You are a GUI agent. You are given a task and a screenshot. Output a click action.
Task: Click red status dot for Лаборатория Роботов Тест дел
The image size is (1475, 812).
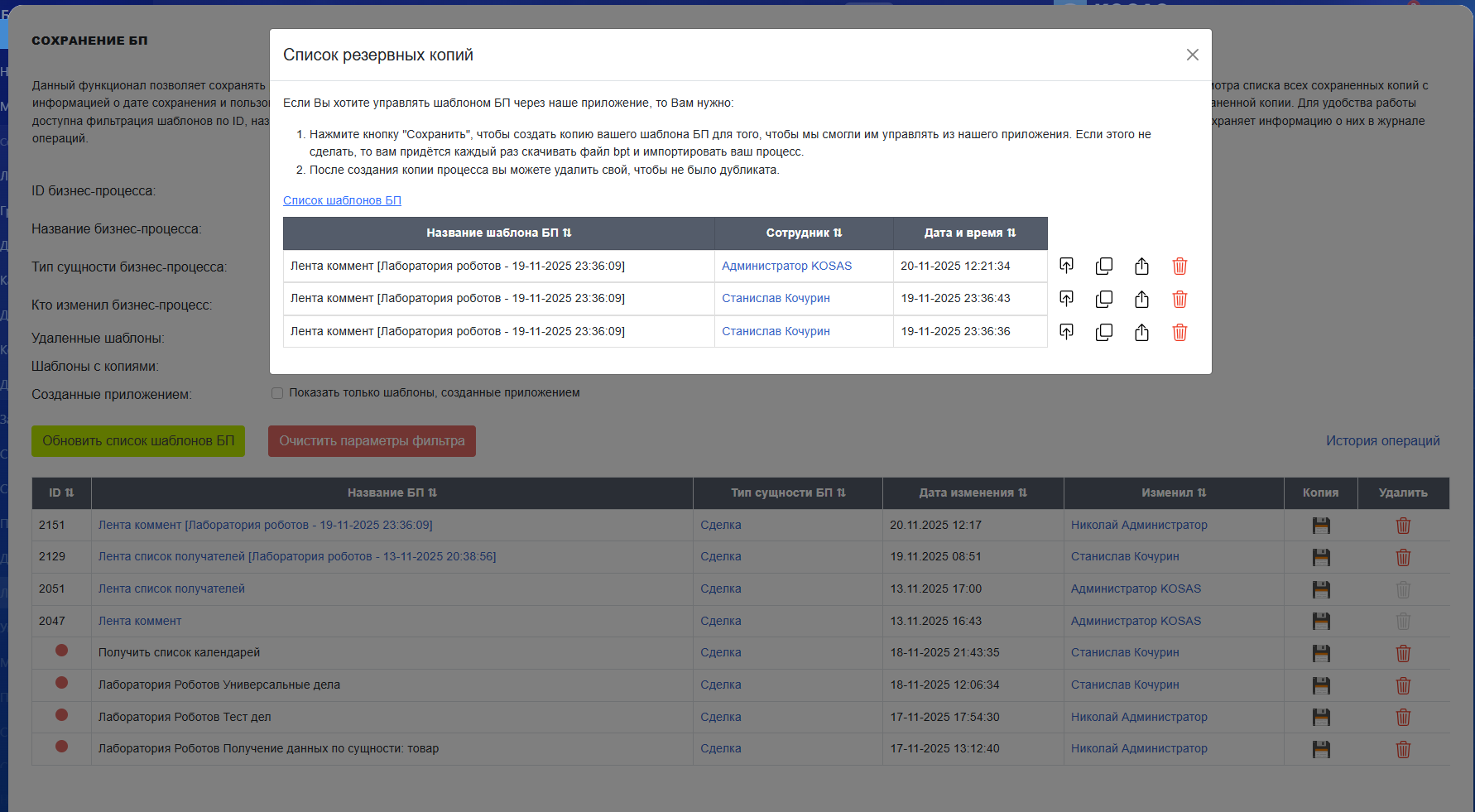pos(61,714)
